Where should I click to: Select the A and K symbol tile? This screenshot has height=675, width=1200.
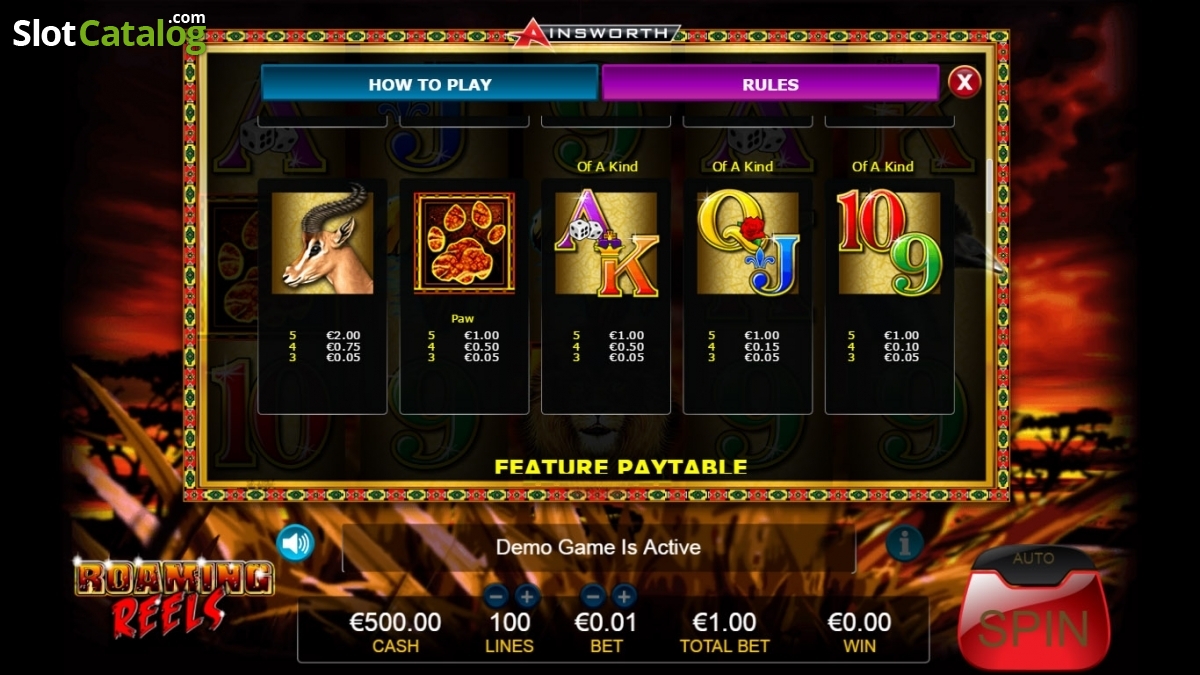click(606, 243)
